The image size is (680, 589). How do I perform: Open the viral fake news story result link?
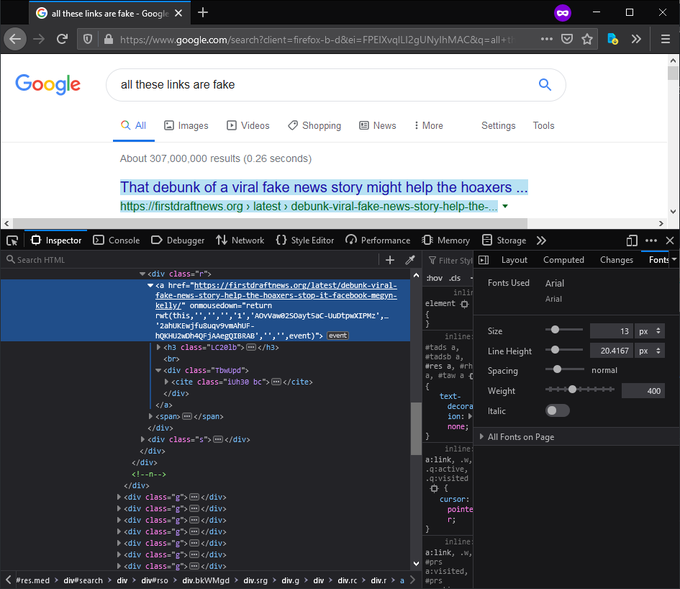click(324, 187)
